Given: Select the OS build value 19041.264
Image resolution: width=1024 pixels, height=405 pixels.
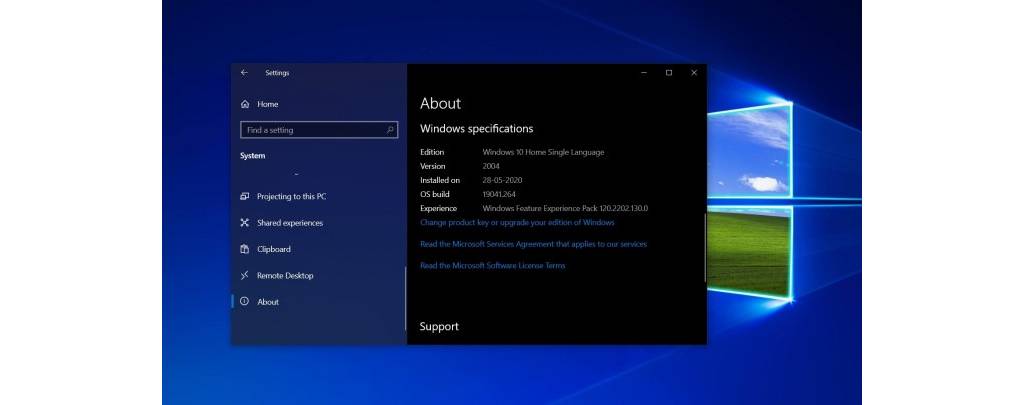Looking at the screenshot, I should tap(500, 194).
